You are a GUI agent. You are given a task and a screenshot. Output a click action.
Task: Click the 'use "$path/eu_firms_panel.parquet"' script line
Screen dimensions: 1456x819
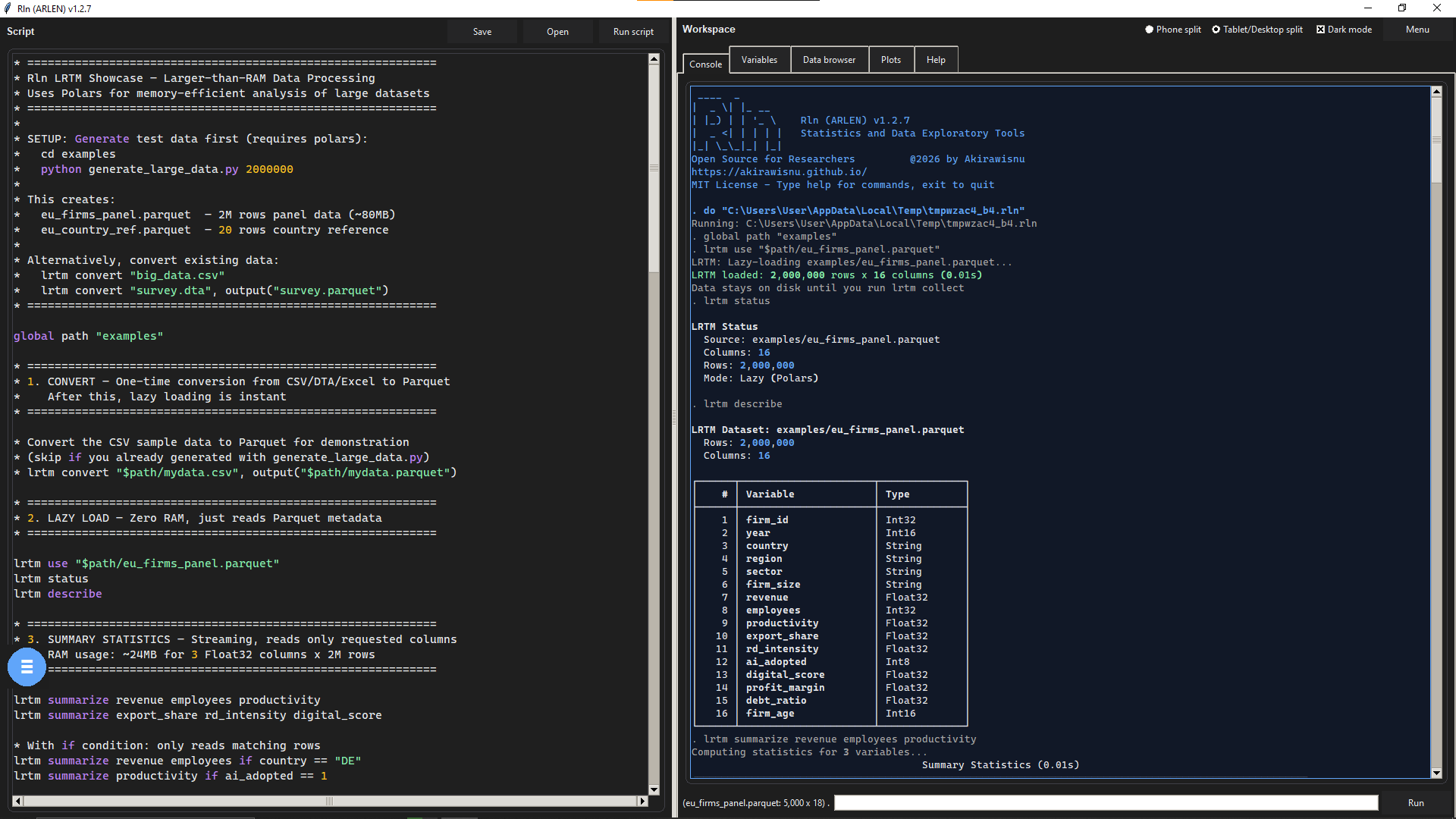[146, 563]
